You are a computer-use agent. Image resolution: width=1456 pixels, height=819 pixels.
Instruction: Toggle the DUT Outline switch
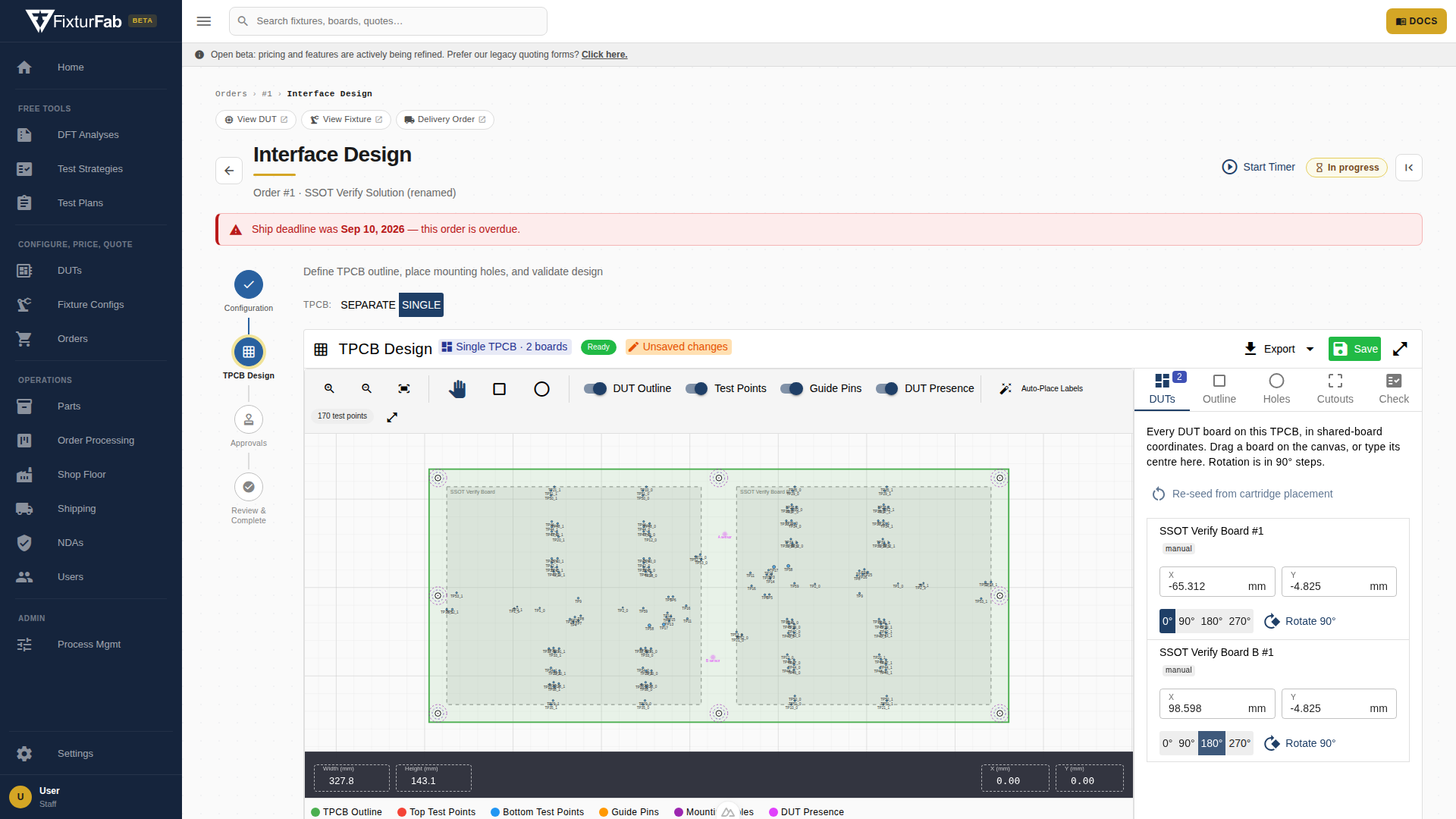pyautogui.click(x=595, y=389)
